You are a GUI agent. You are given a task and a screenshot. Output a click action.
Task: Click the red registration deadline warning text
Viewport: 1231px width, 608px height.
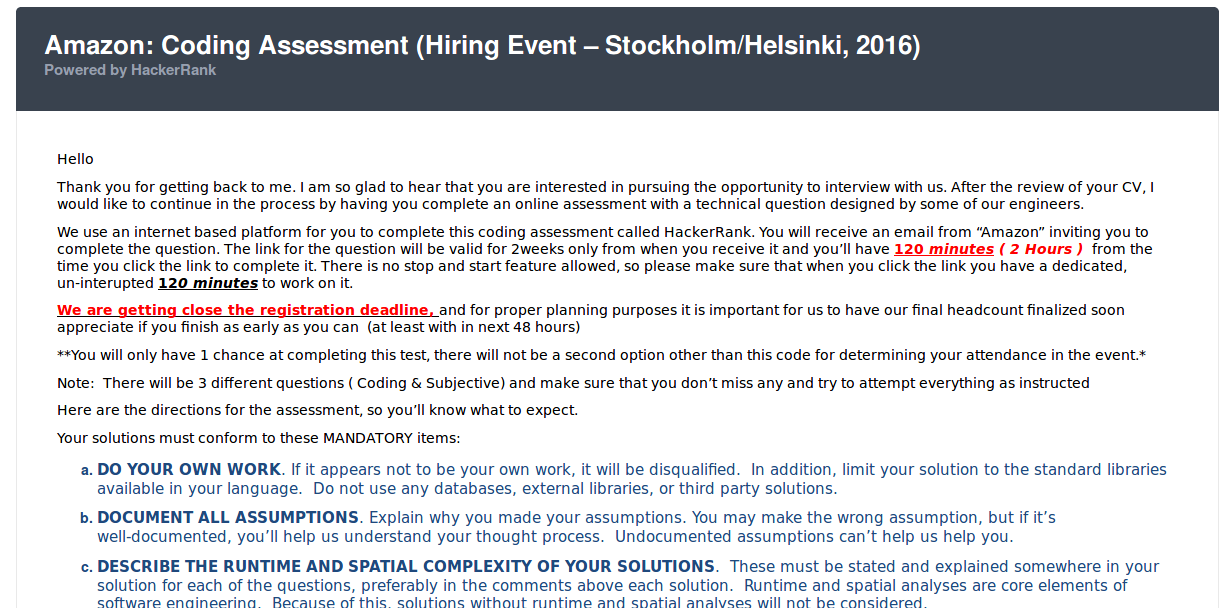tap(246, 310)
